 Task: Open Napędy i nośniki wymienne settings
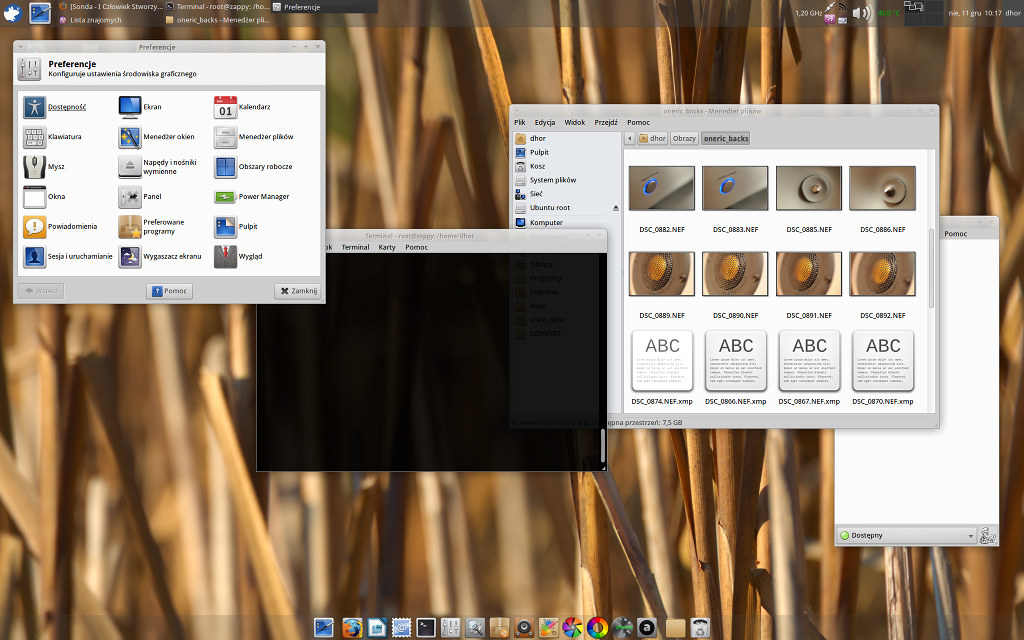pyautogui.click(x=157, y=167)
